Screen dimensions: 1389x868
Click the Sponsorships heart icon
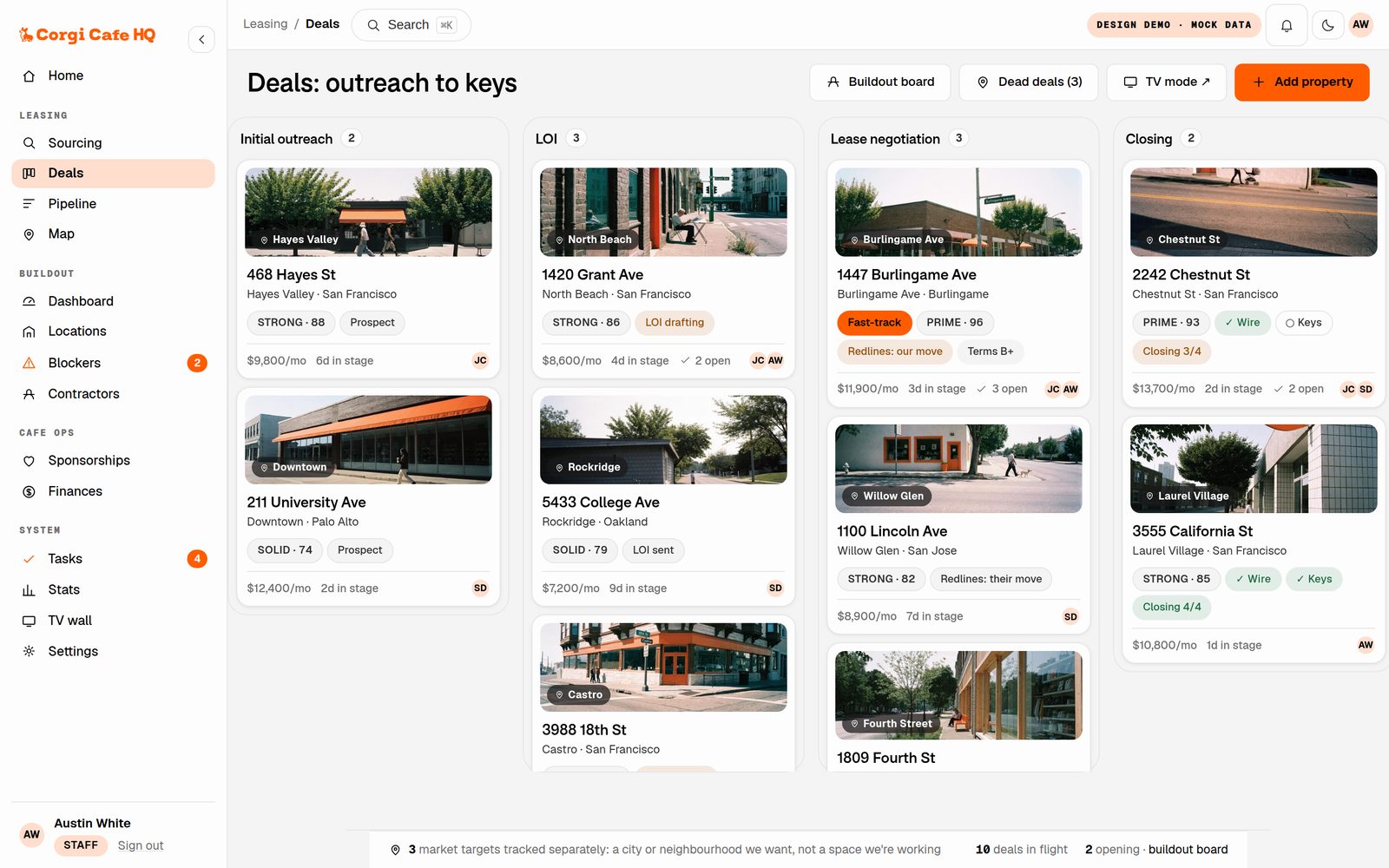(x=29, y=461)
